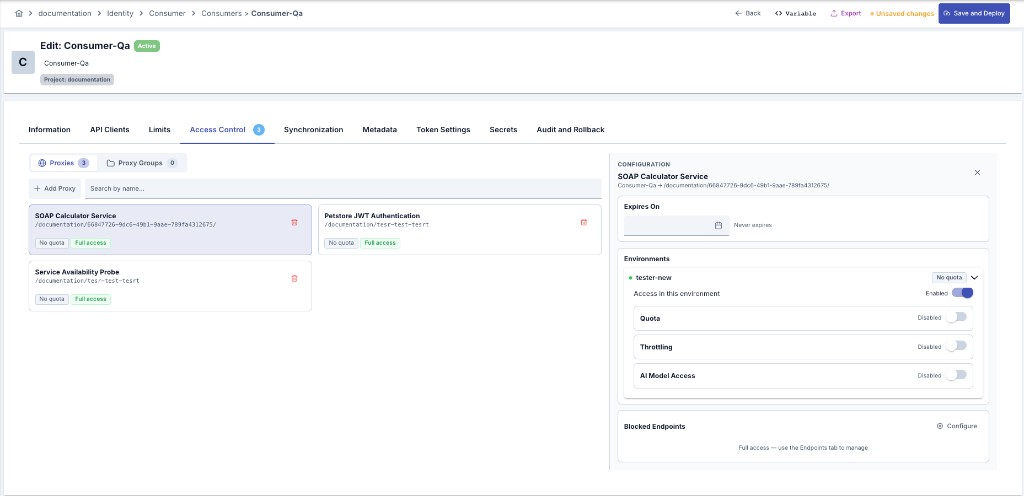Select the Service Availability Probe card

click(x=170, y=286)
